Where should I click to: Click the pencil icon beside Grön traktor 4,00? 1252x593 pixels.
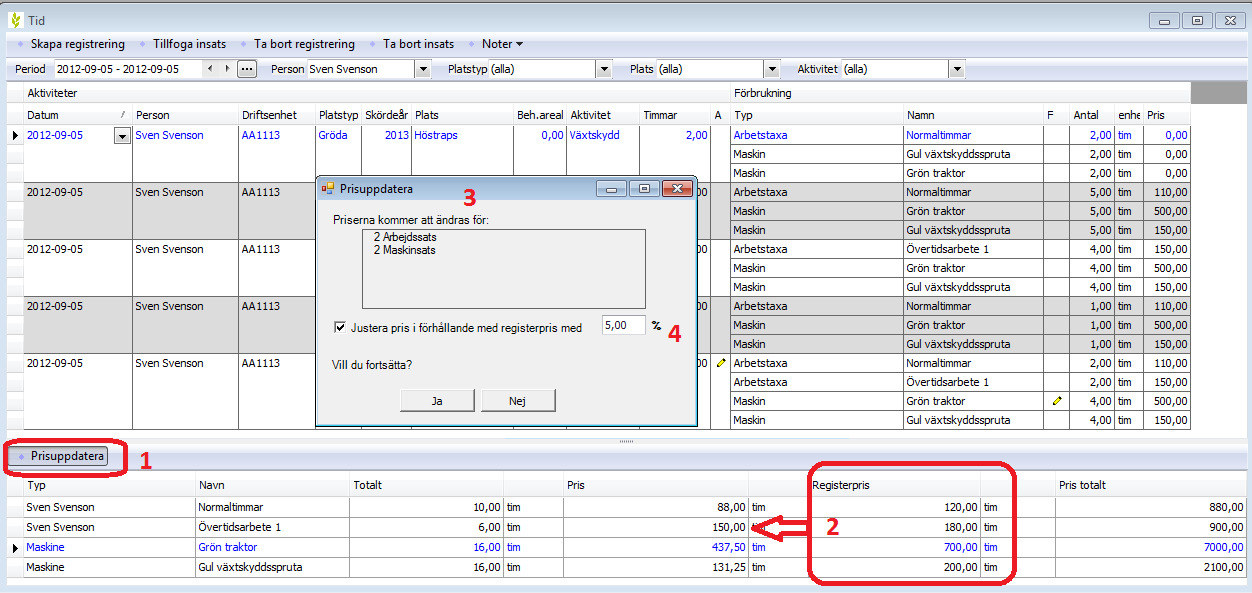[1057, 401]
